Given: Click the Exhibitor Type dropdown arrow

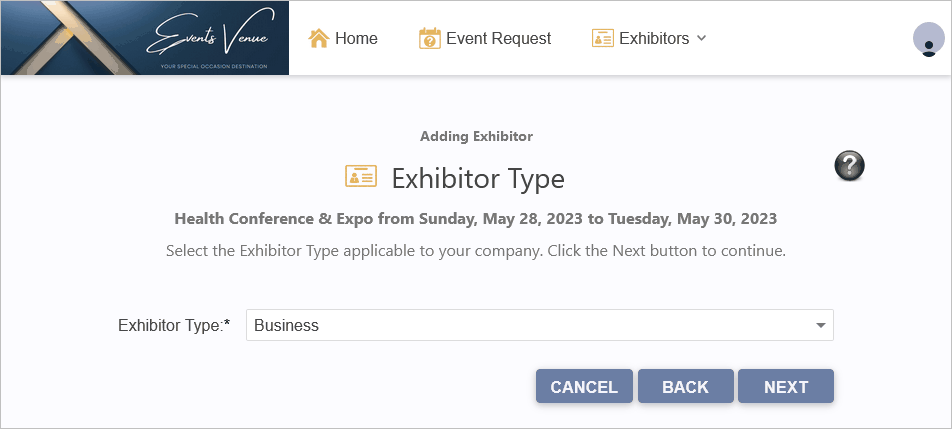Looking at the screenshot, I should pos(821,326).
